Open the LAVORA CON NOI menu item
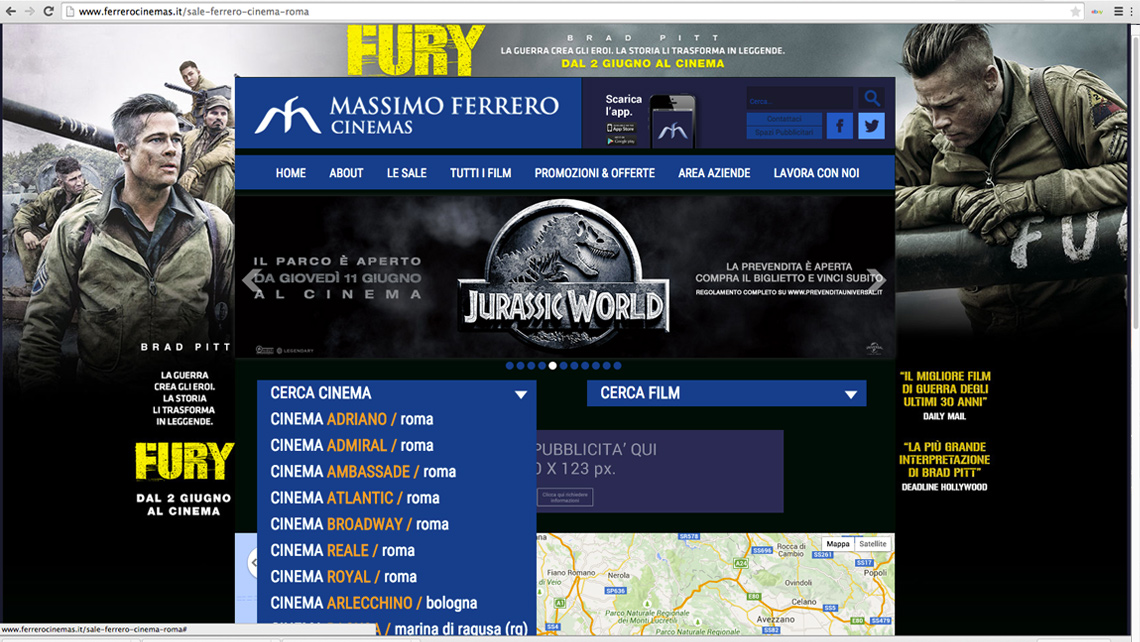 tap(816, 173)
